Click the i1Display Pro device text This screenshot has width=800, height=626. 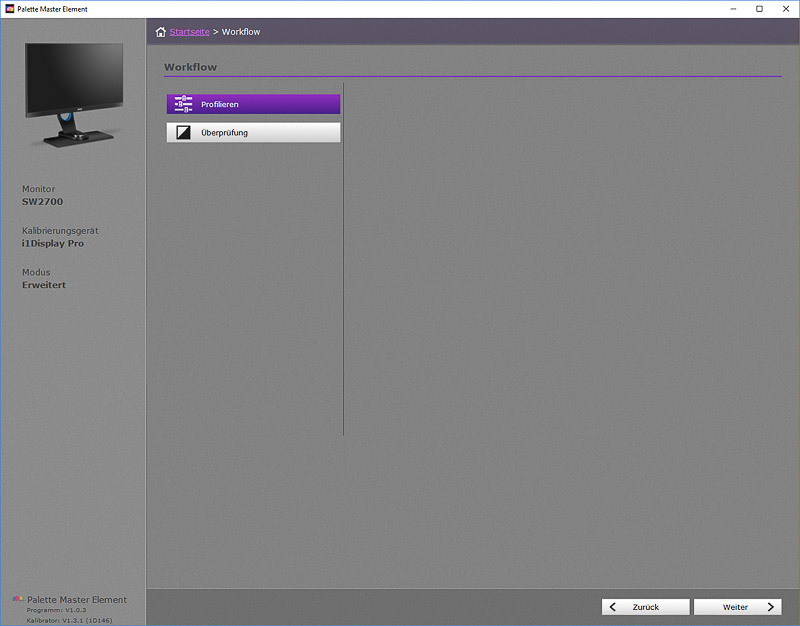(x=53, y=243)
